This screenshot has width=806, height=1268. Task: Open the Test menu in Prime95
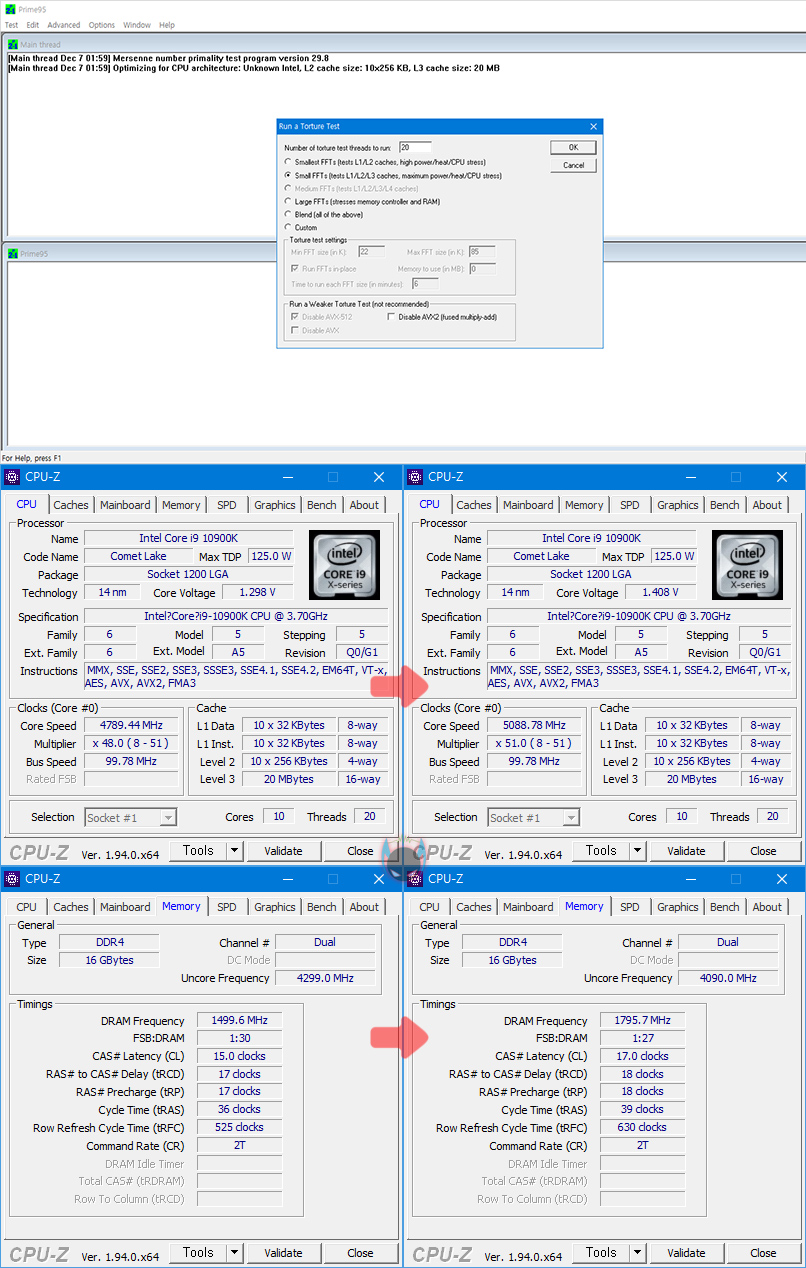click(11, 25)
